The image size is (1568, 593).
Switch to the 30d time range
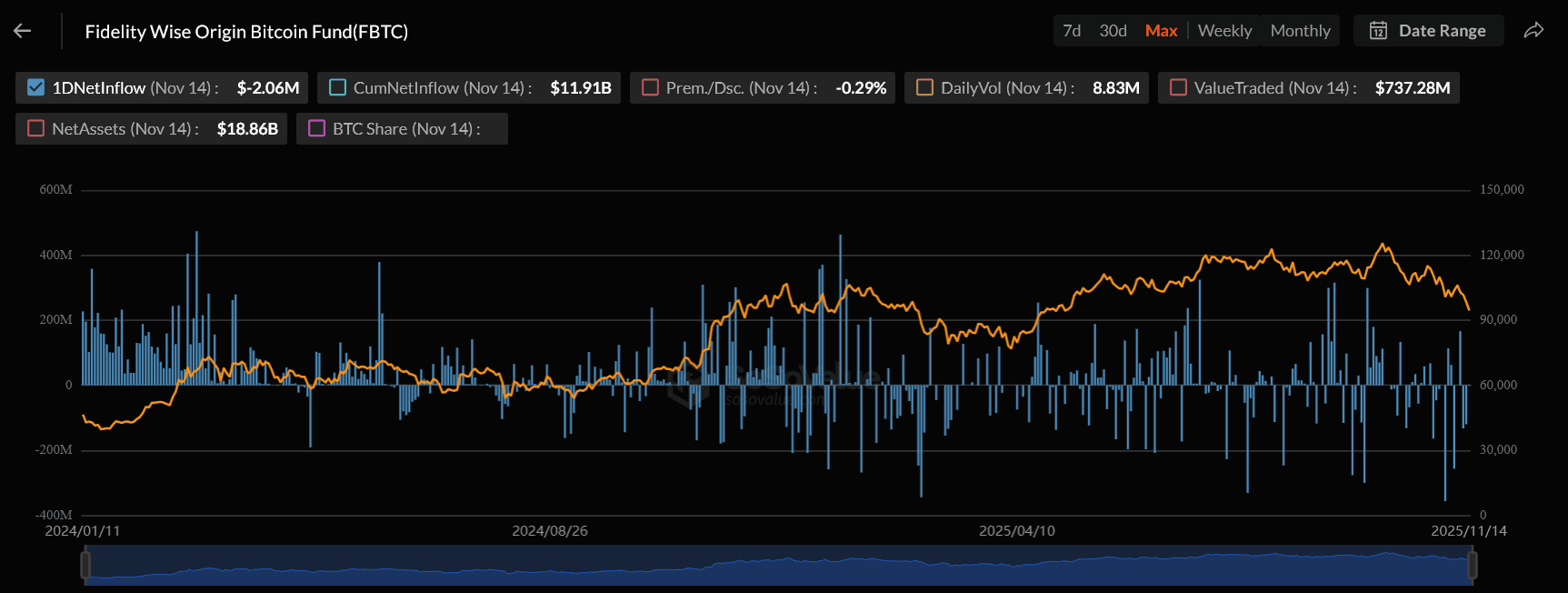[1113, 31]
